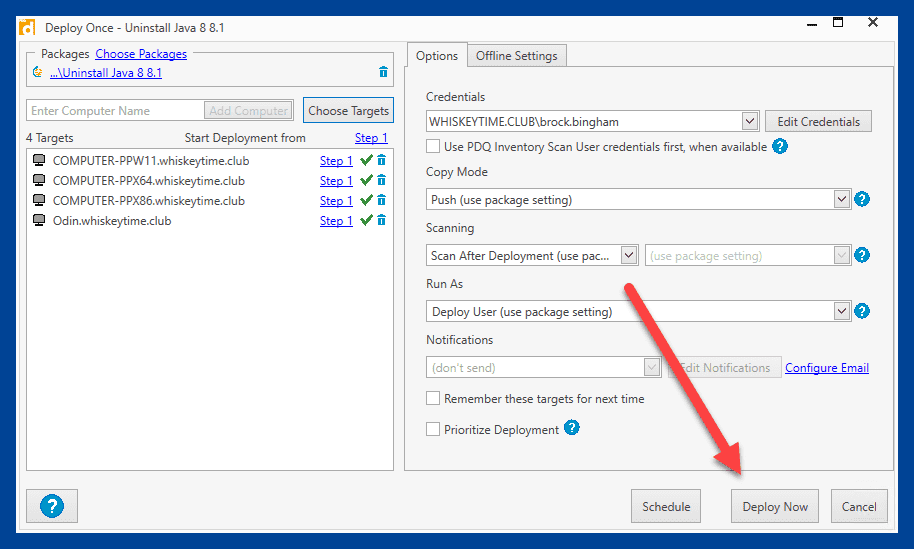Screen dimensions: 914x549
Task: Click the Edit Notifications button
Action: 725,368
